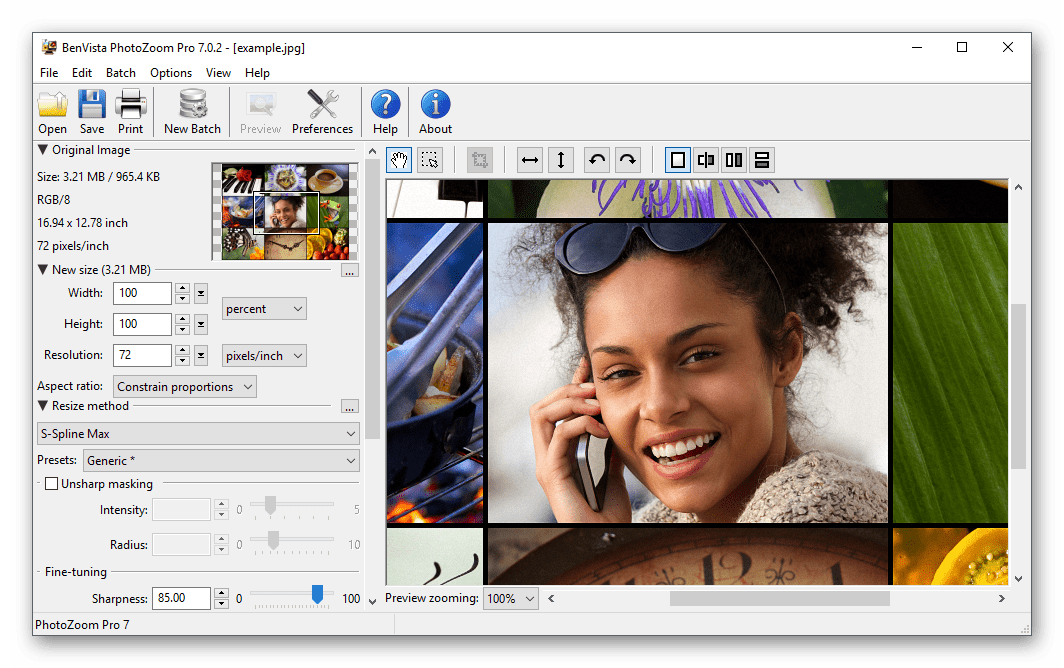This screenshot has width=1064, height=668.
Task: Open the View menu
Action: click(218, 73)
